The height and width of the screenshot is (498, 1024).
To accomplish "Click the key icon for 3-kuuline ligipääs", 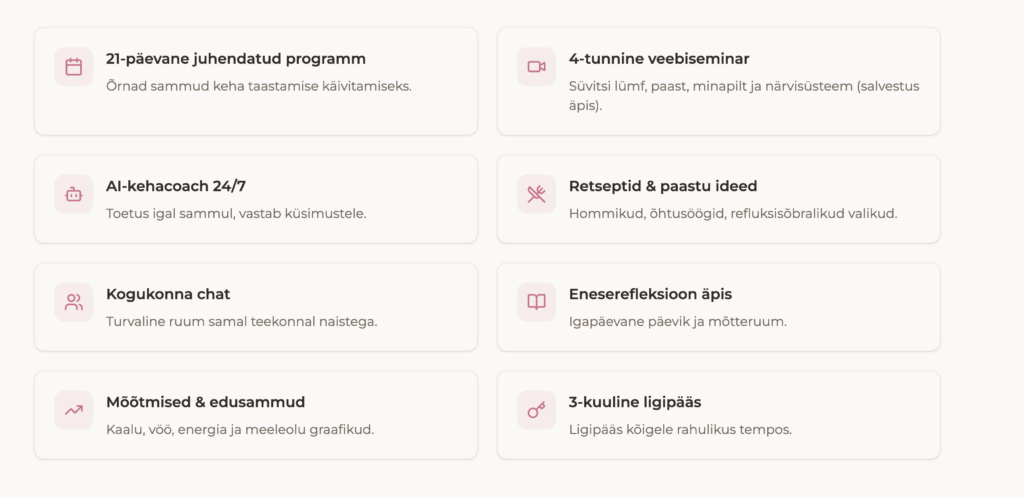I will coord(537,410).
